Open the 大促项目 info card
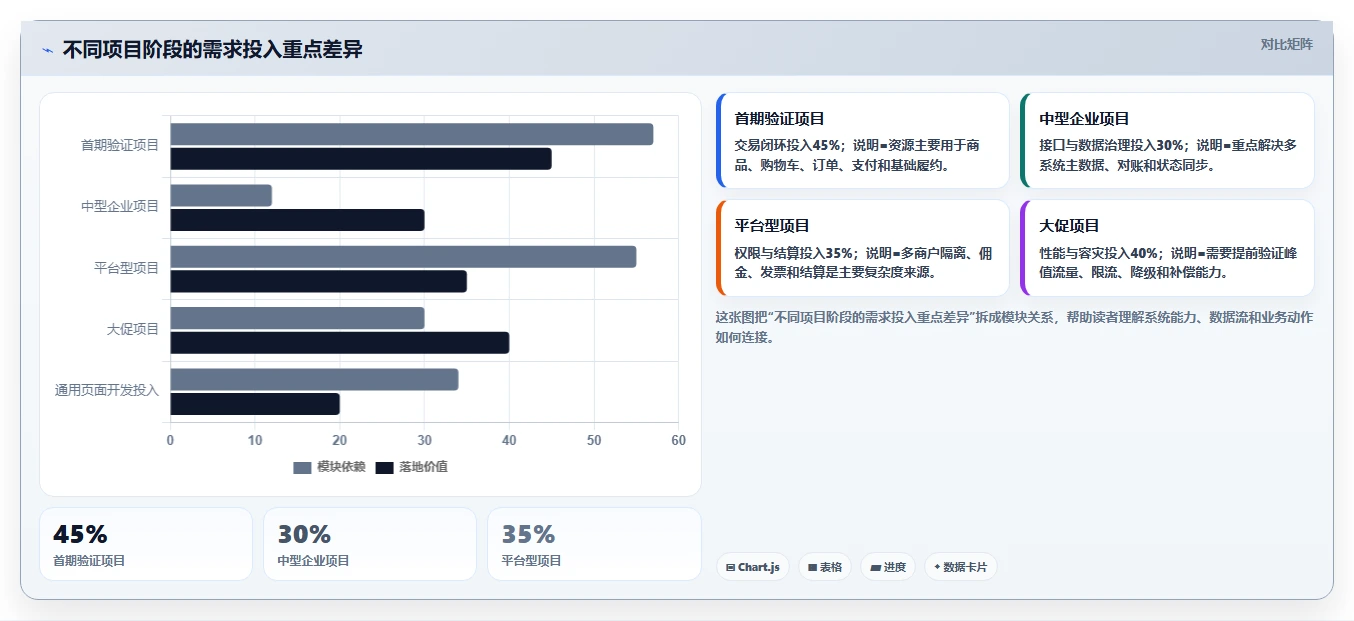This screenshot has width=1354, height=621. click(x=1167, y=248)
